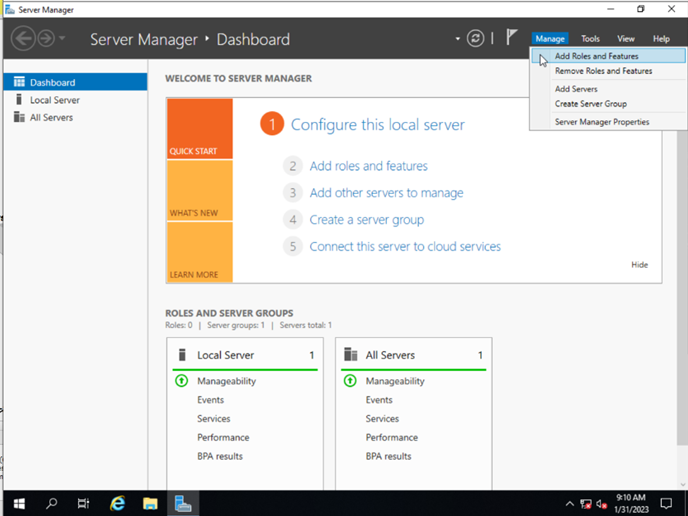688x516 pixels.
Task: Open the What's New tile
Action: point(200,190)
